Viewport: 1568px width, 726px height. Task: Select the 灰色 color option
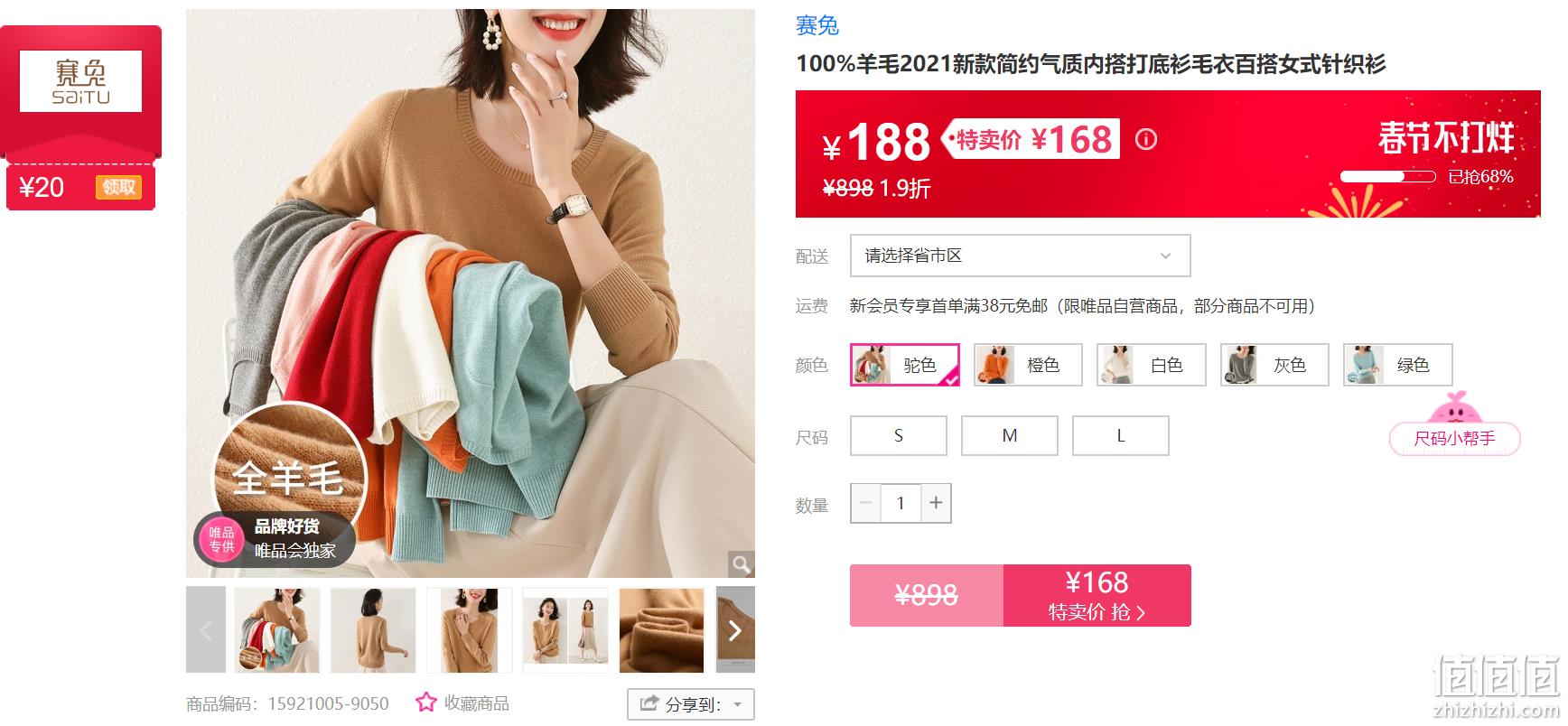click(1274, 365)
